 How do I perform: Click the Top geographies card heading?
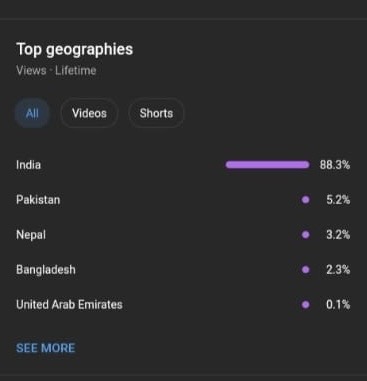[x=75, y=49]
